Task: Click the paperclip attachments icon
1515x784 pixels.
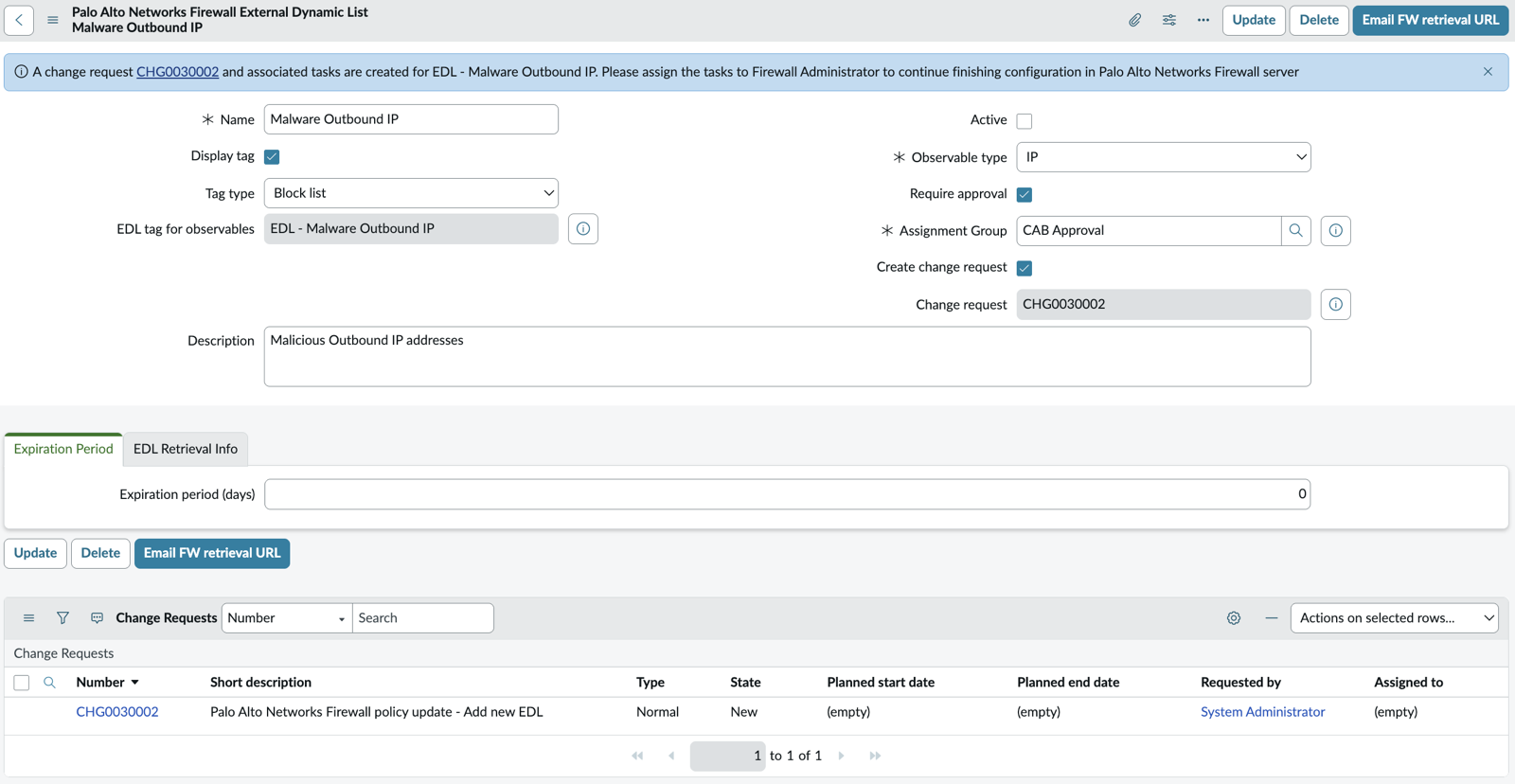Action: [1134, 20]
